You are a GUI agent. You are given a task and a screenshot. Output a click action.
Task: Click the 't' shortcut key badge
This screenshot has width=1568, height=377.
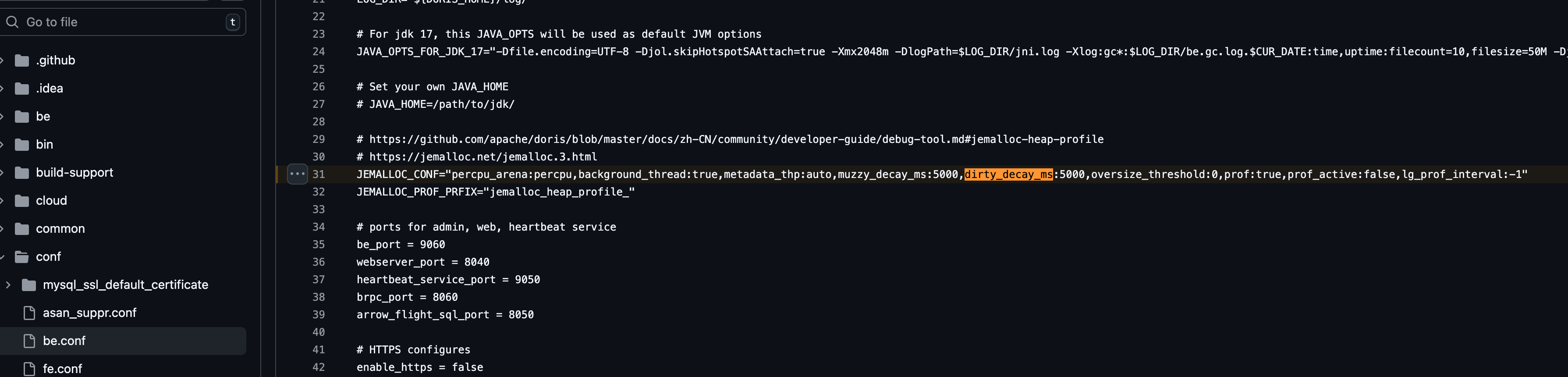[x=233, y=22]
